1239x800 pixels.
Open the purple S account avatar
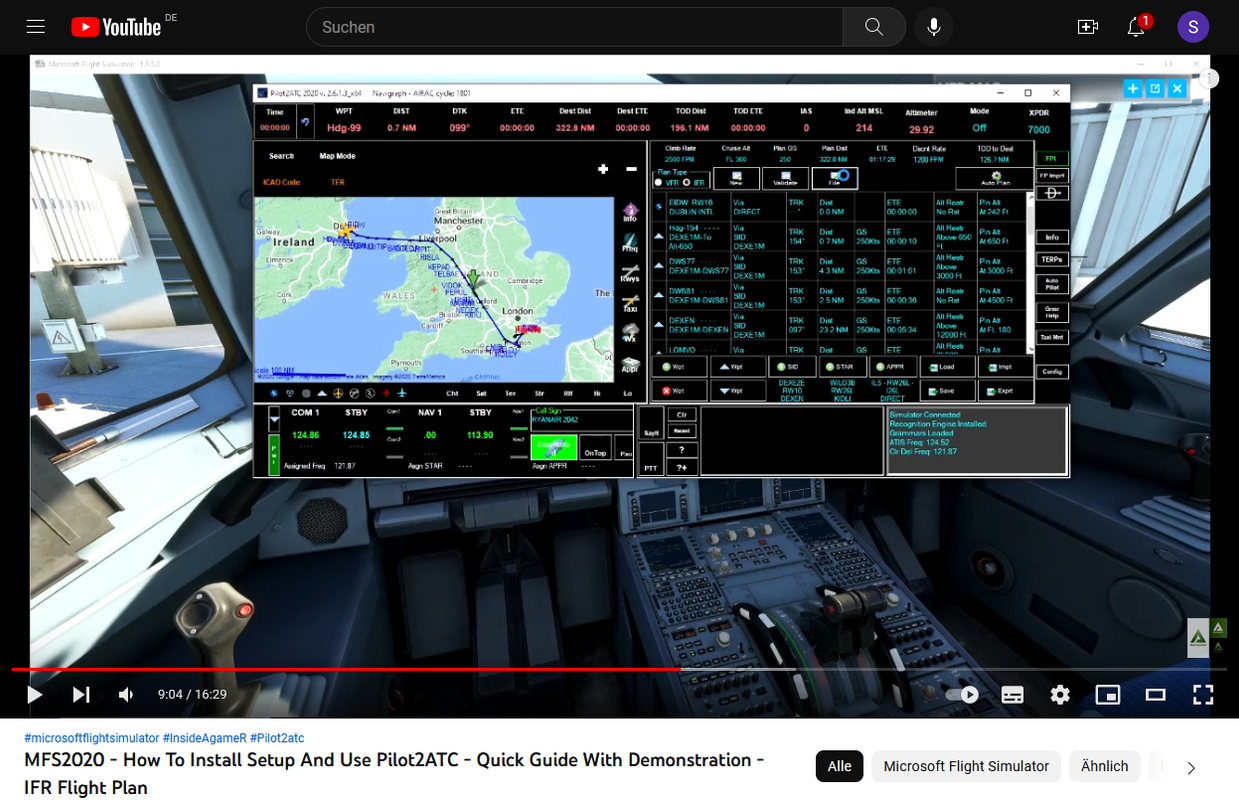click(1193, 27)
